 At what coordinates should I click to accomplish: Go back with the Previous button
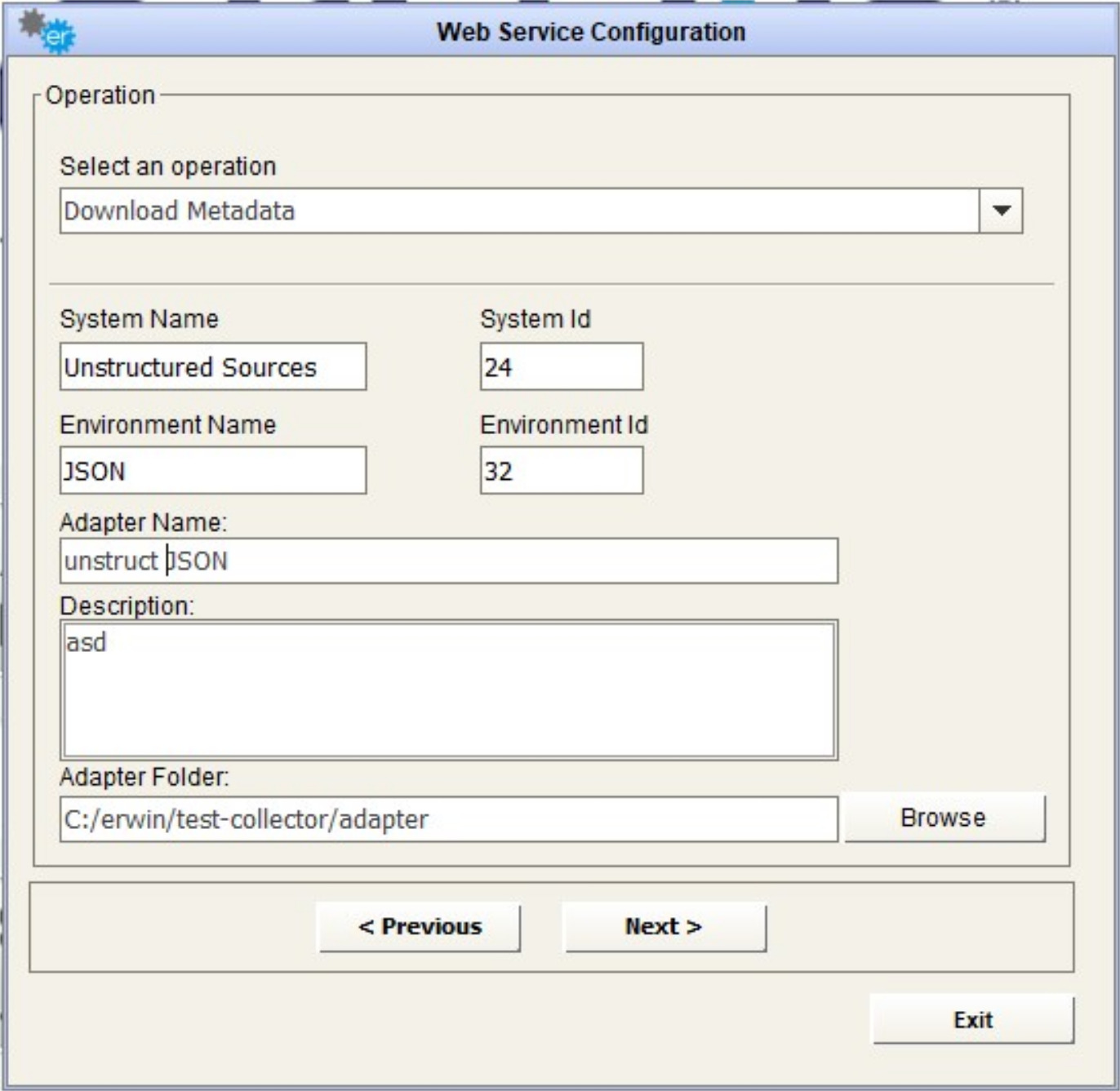(420, 927)
